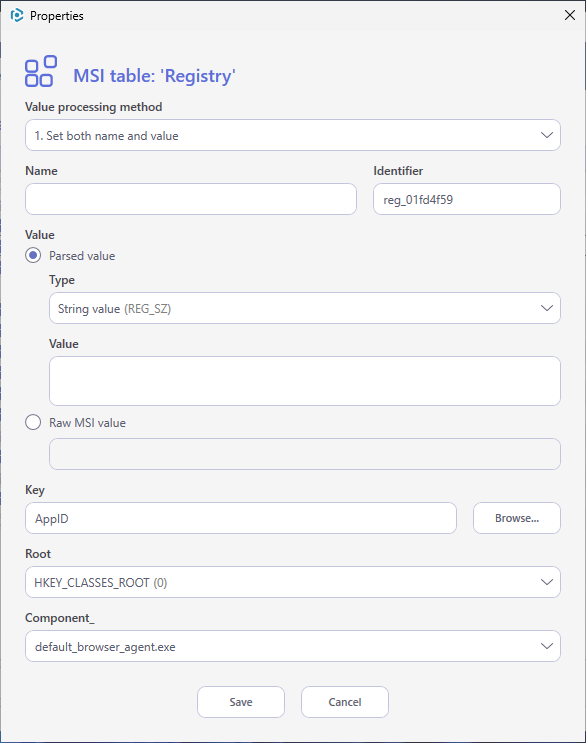Expand the Component_ dropdown list
This screenshot has width=586, height=743.
(293, 646)
